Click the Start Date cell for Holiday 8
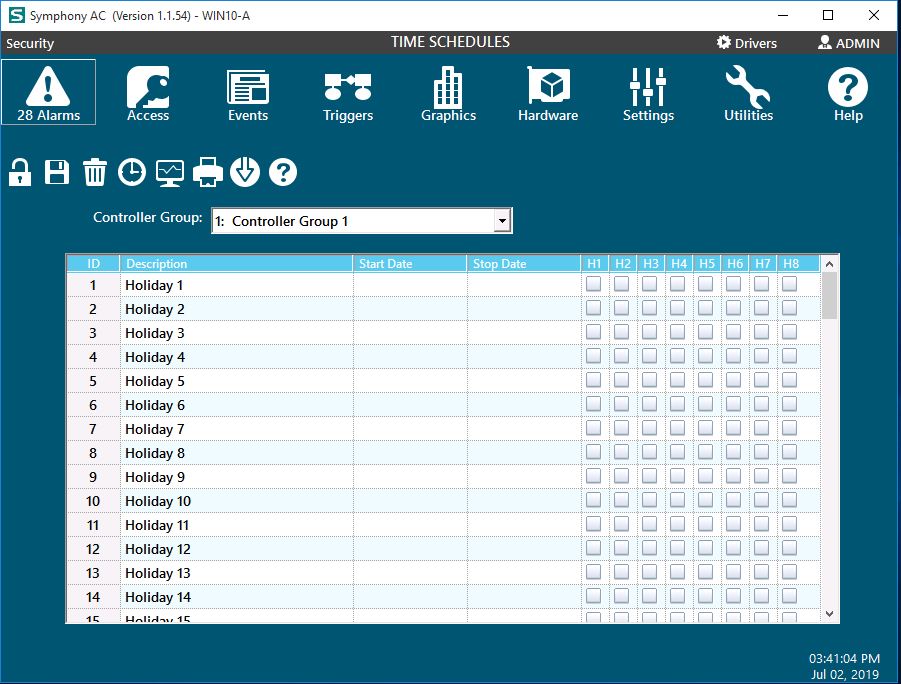Screen dimensions: 901x684 [410, 453]
